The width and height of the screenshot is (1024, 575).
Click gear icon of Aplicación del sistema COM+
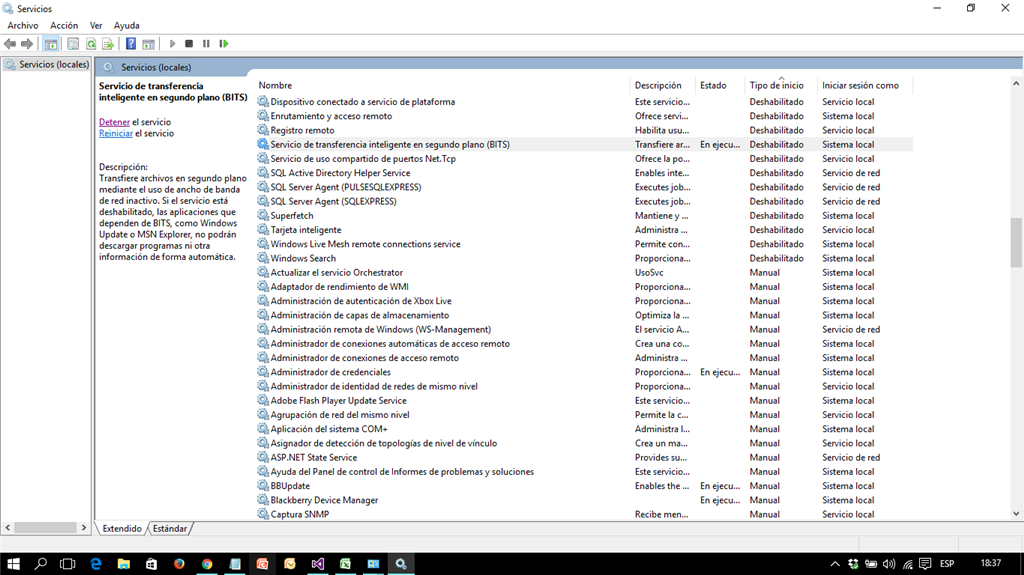263,429
